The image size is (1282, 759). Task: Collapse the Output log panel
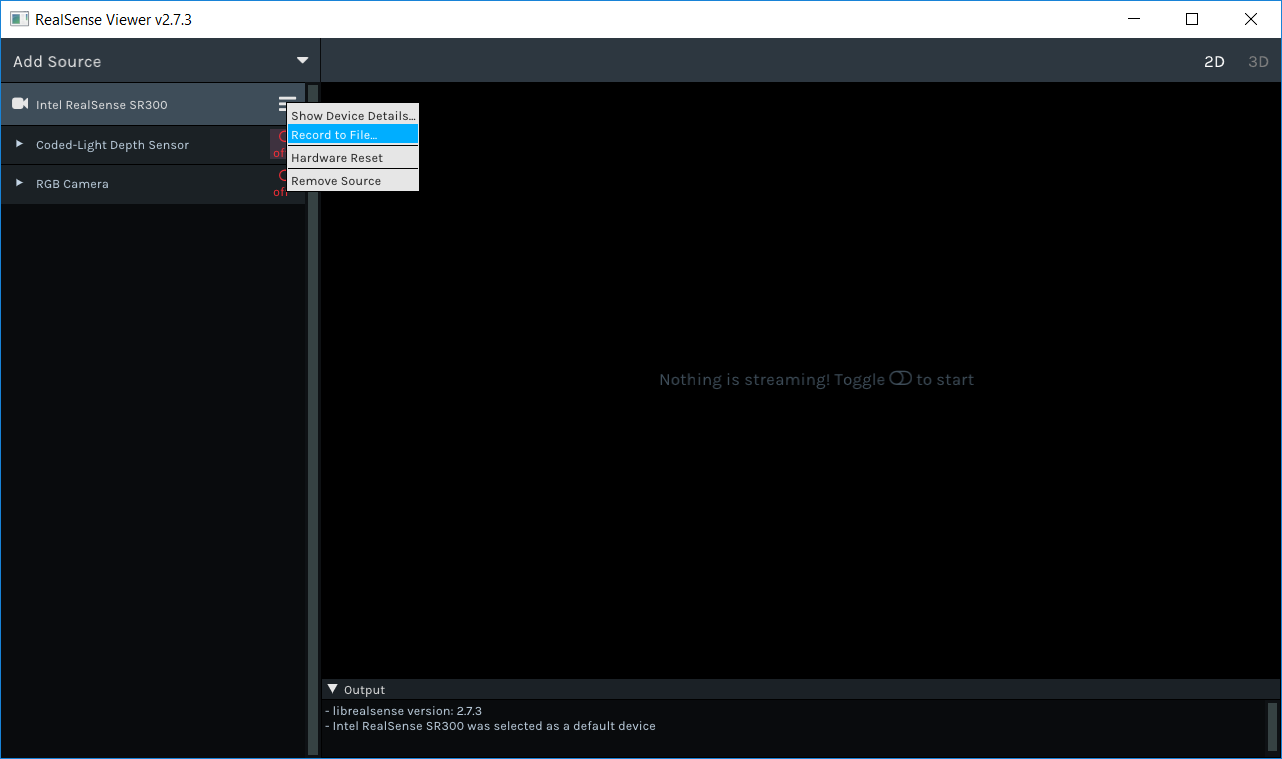333,689
